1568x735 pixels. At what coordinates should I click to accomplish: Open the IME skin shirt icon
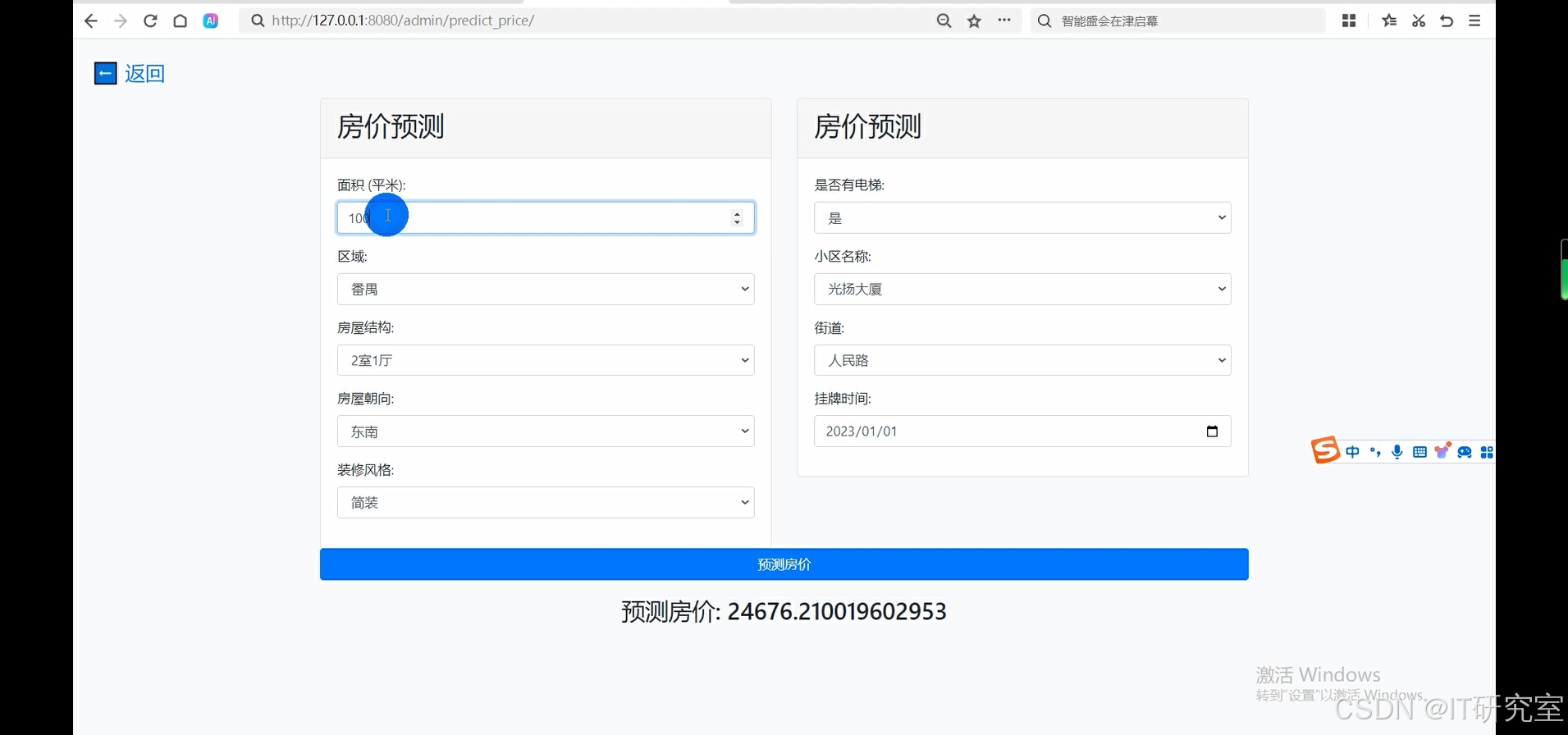pos(1442,451)
